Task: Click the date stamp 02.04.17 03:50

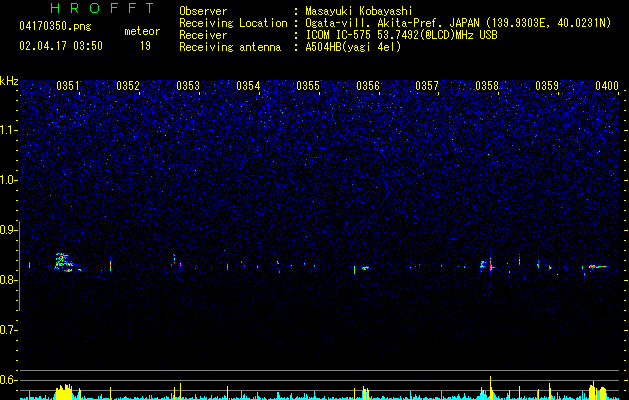Action: pos(61,46)
